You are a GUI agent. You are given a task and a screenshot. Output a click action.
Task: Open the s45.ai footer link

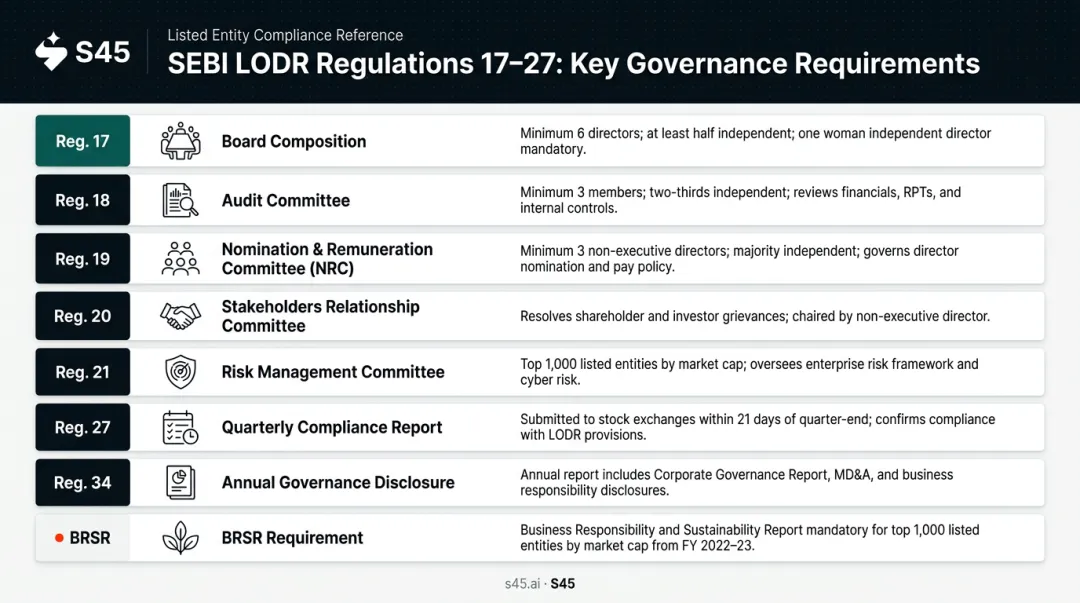[522, 584]
